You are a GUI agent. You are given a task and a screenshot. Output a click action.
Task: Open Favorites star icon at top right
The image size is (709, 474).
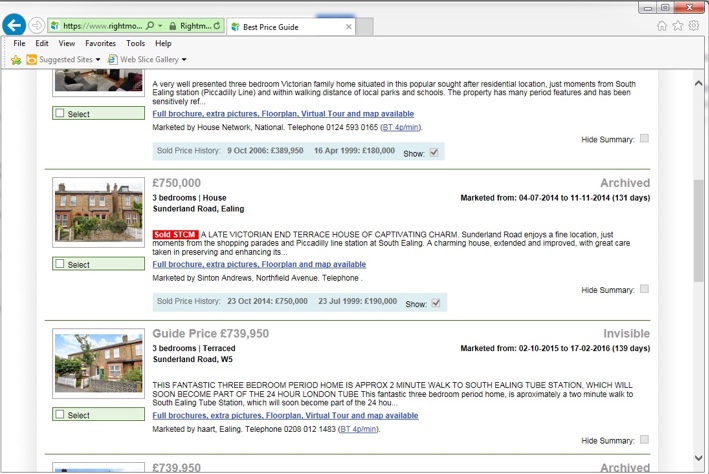point(678,25)
